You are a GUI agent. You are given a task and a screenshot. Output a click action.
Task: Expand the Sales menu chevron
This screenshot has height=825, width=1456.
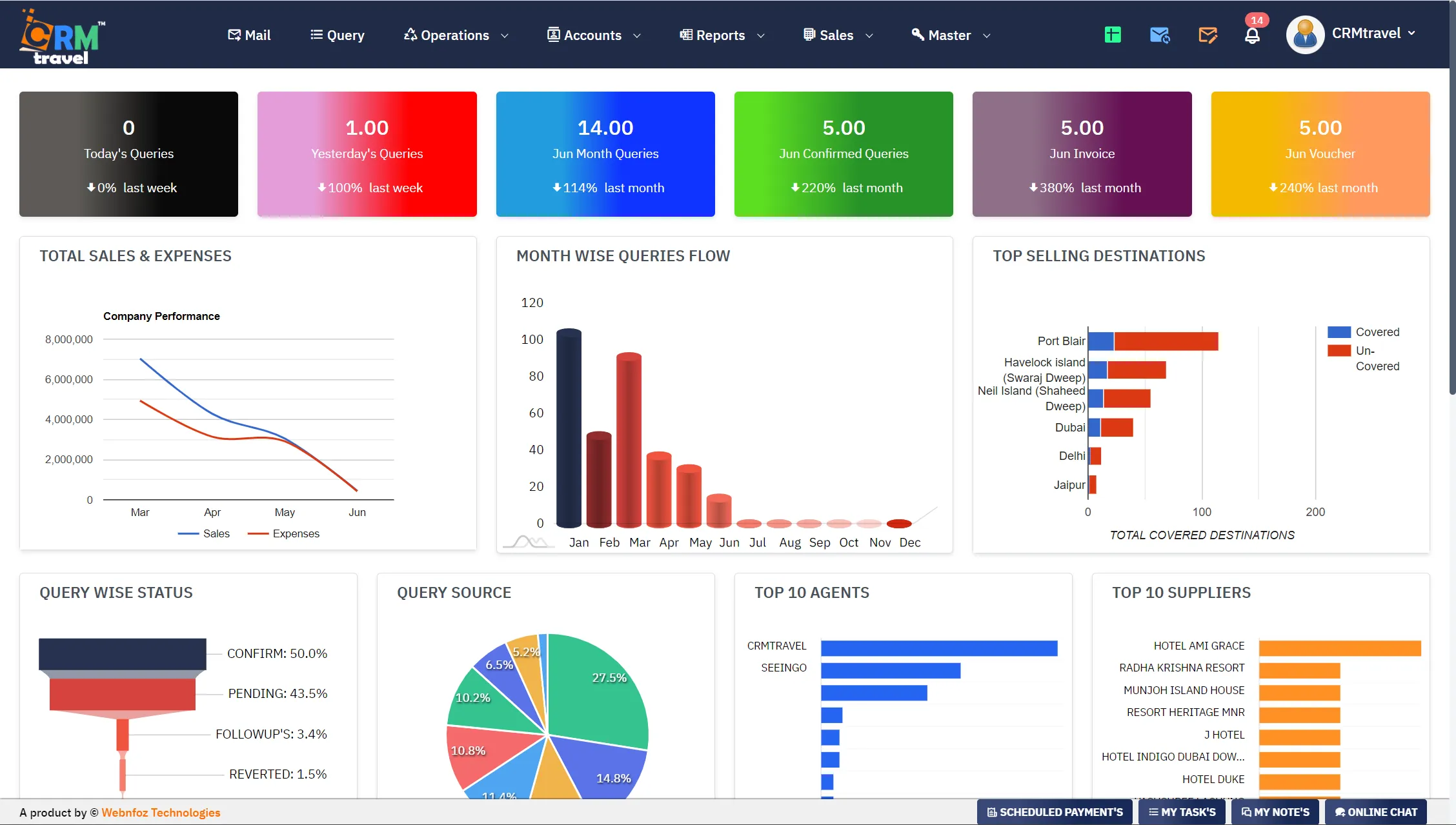tap(869, 36)
